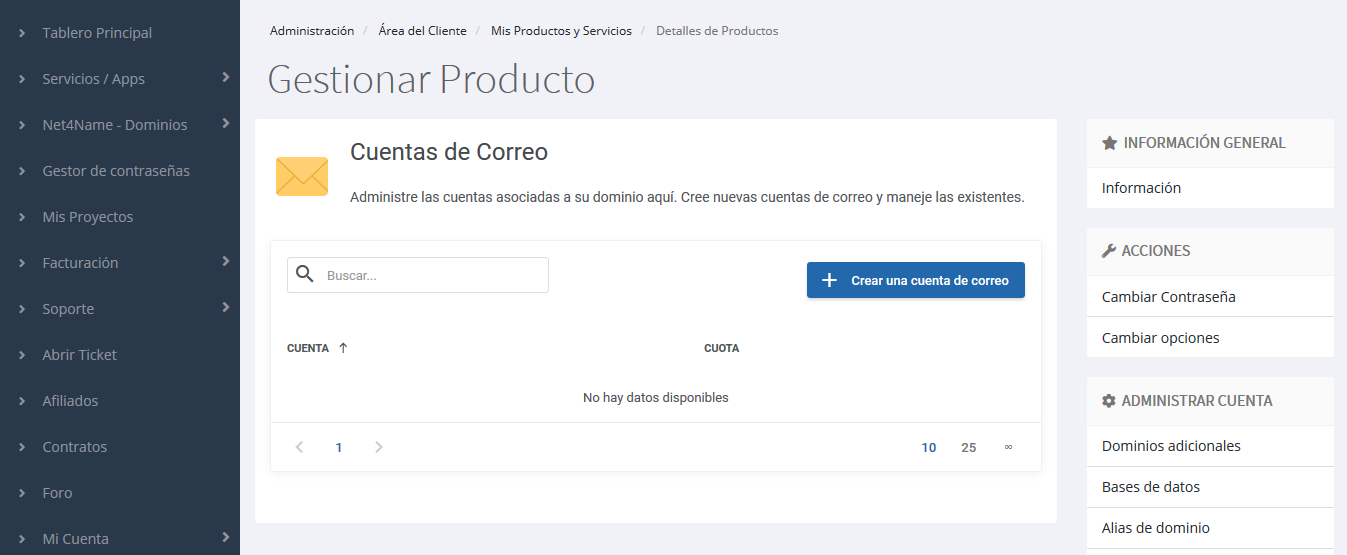Expand the Net4Name - Dominios submenu arrow
This screenshot has height=555, width=1347.
pos(226,123)
